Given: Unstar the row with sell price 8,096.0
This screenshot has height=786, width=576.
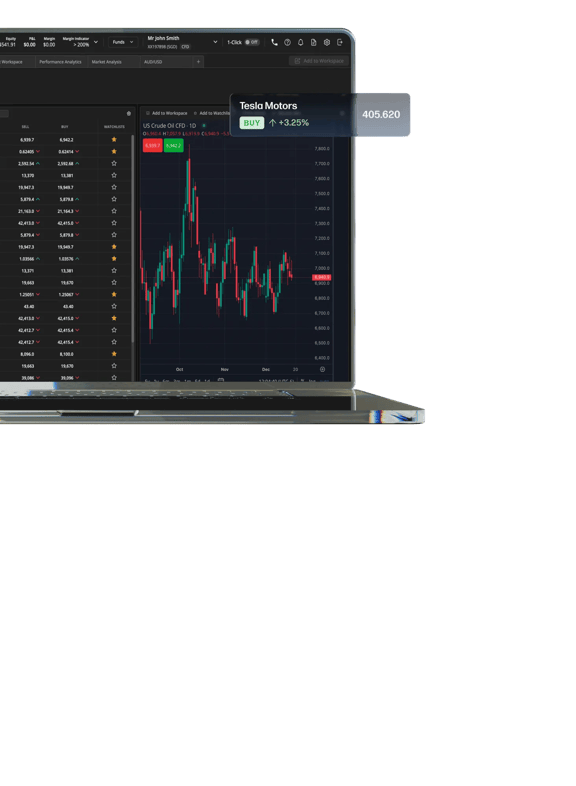Looking at the screenshot, I should click(114, 354).
